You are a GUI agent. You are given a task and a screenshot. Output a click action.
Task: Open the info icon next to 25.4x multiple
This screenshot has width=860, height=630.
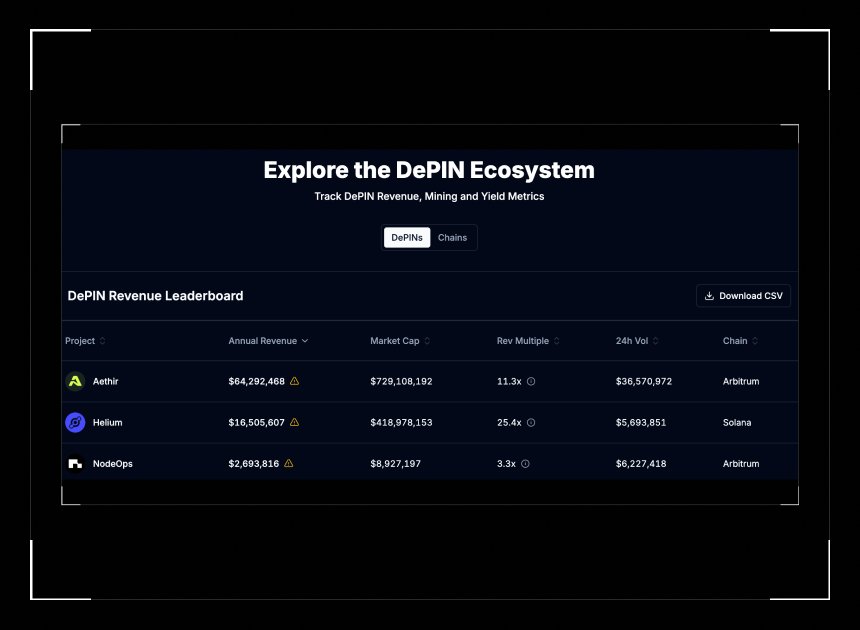531,422
